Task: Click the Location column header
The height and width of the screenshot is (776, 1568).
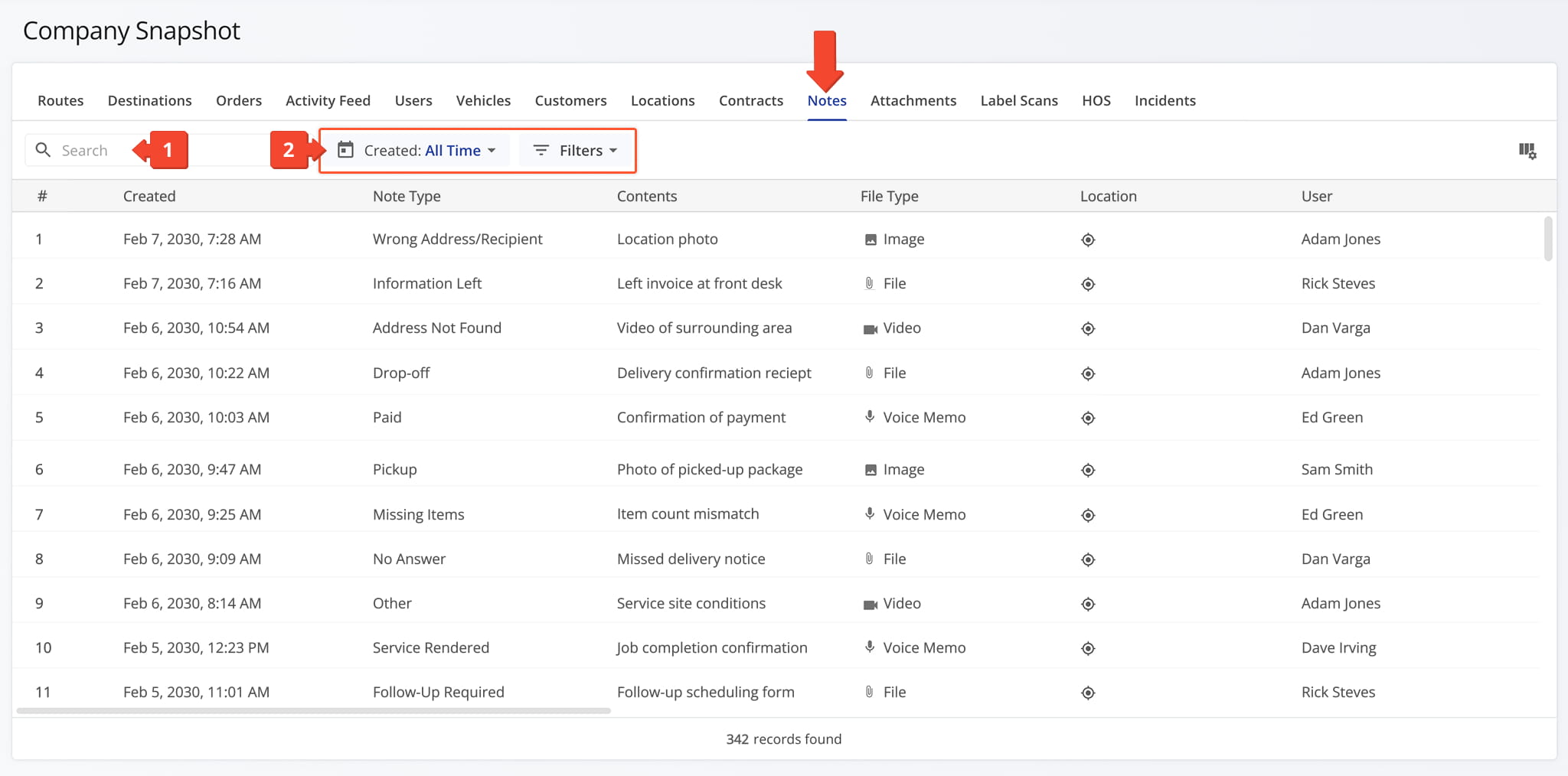Action: pos(1109,196)
